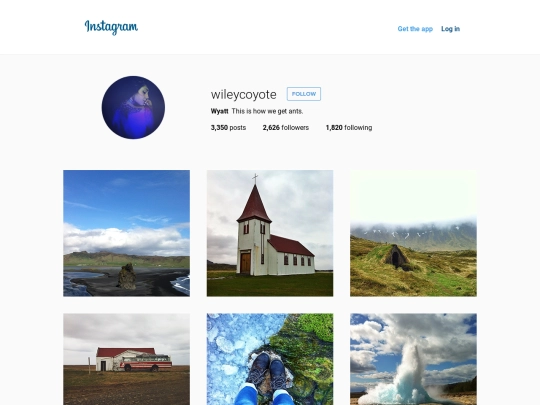Click the wileycoyote username heading
The width and height of the screenshot is (540, 405).
click(x=243, y=94)
